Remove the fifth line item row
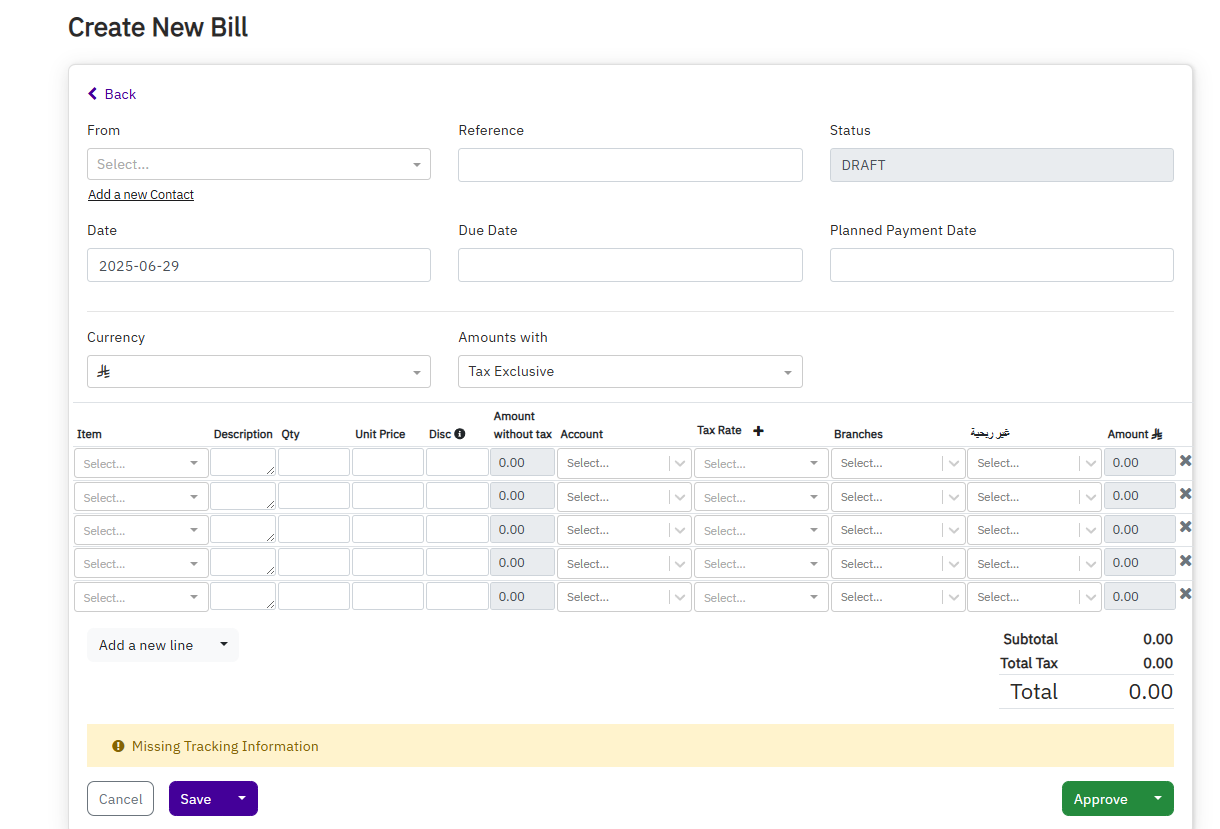This screenshot has height=829, width=1220. point(1185,594)
